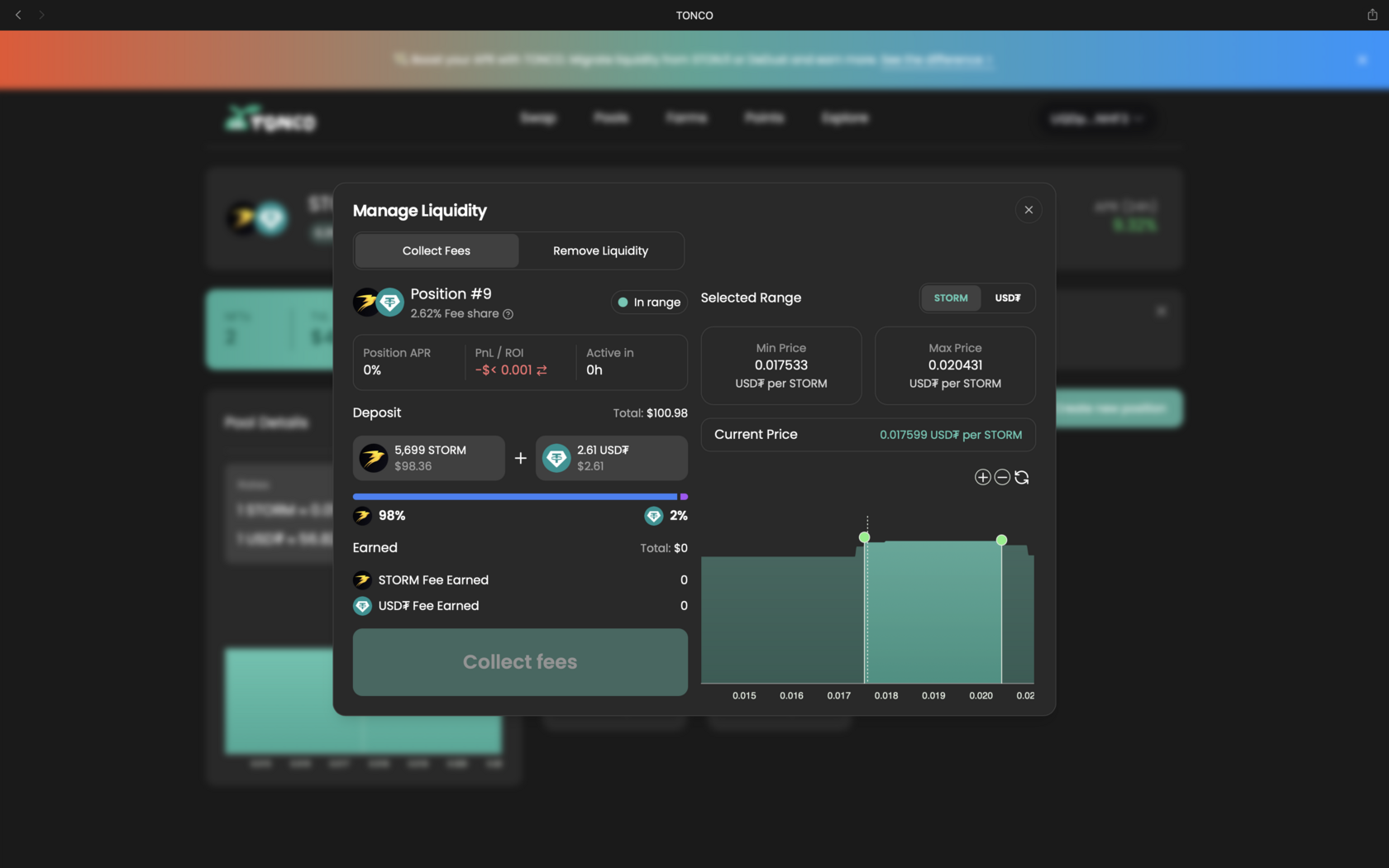This screenshot has width=1389, height=868.
Task: Toggle PnL / ROI swap arrows icon
Action: coord(542,370)
